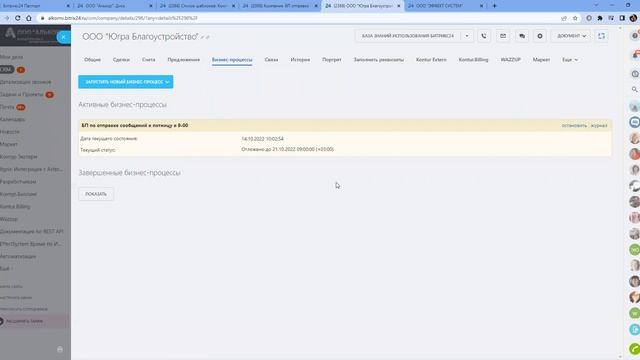Click the pencil edit icon beside company name

202,37
